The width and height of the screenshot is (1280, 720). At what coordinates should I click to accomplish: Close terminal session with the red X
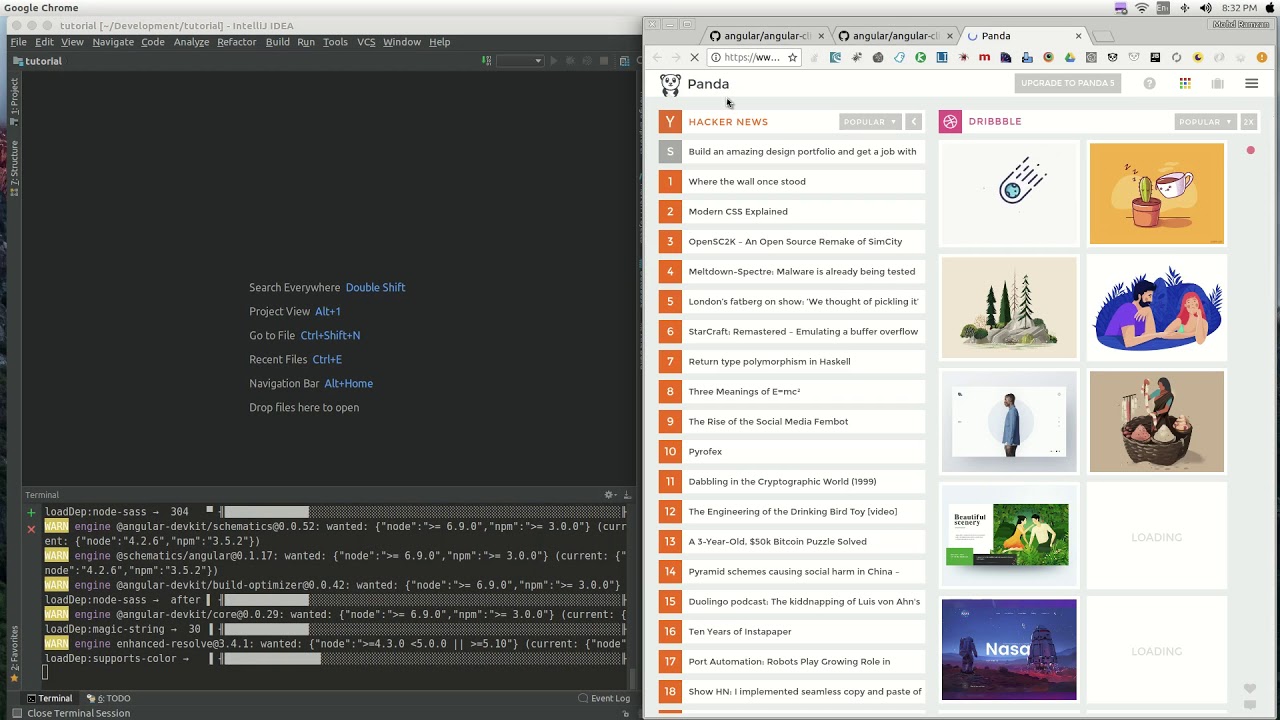[31, 529]
